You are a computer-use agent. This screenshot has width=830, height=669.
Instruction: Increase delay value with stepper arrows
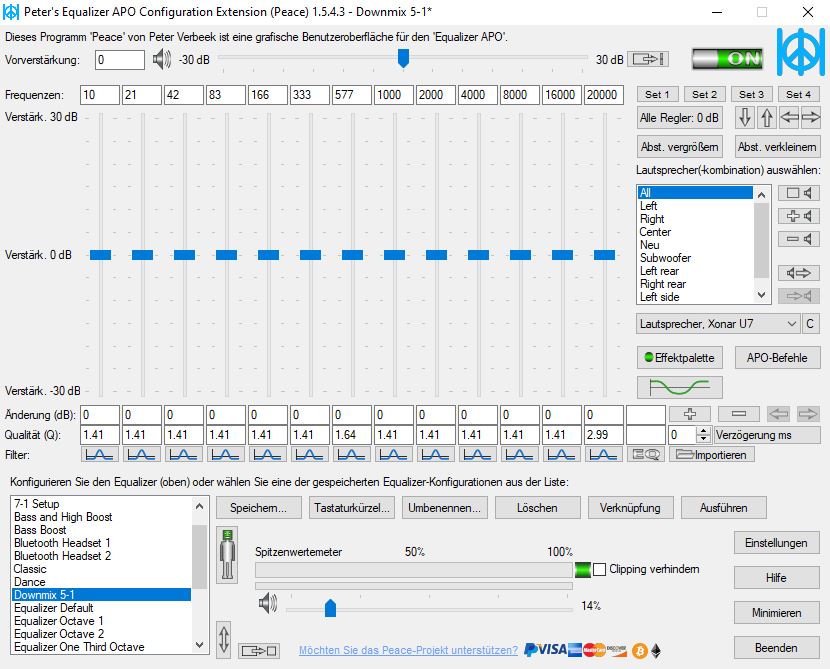point(703,431)
